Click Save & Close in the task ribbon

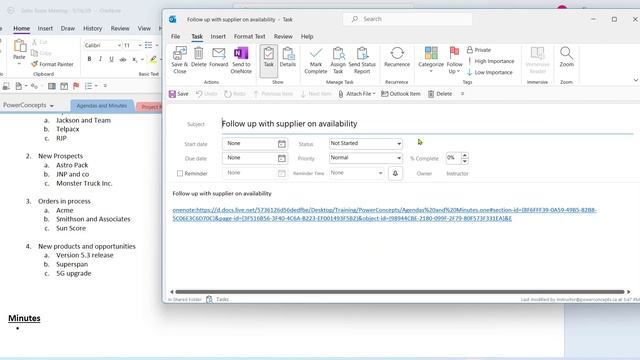[x=180, y=60]
